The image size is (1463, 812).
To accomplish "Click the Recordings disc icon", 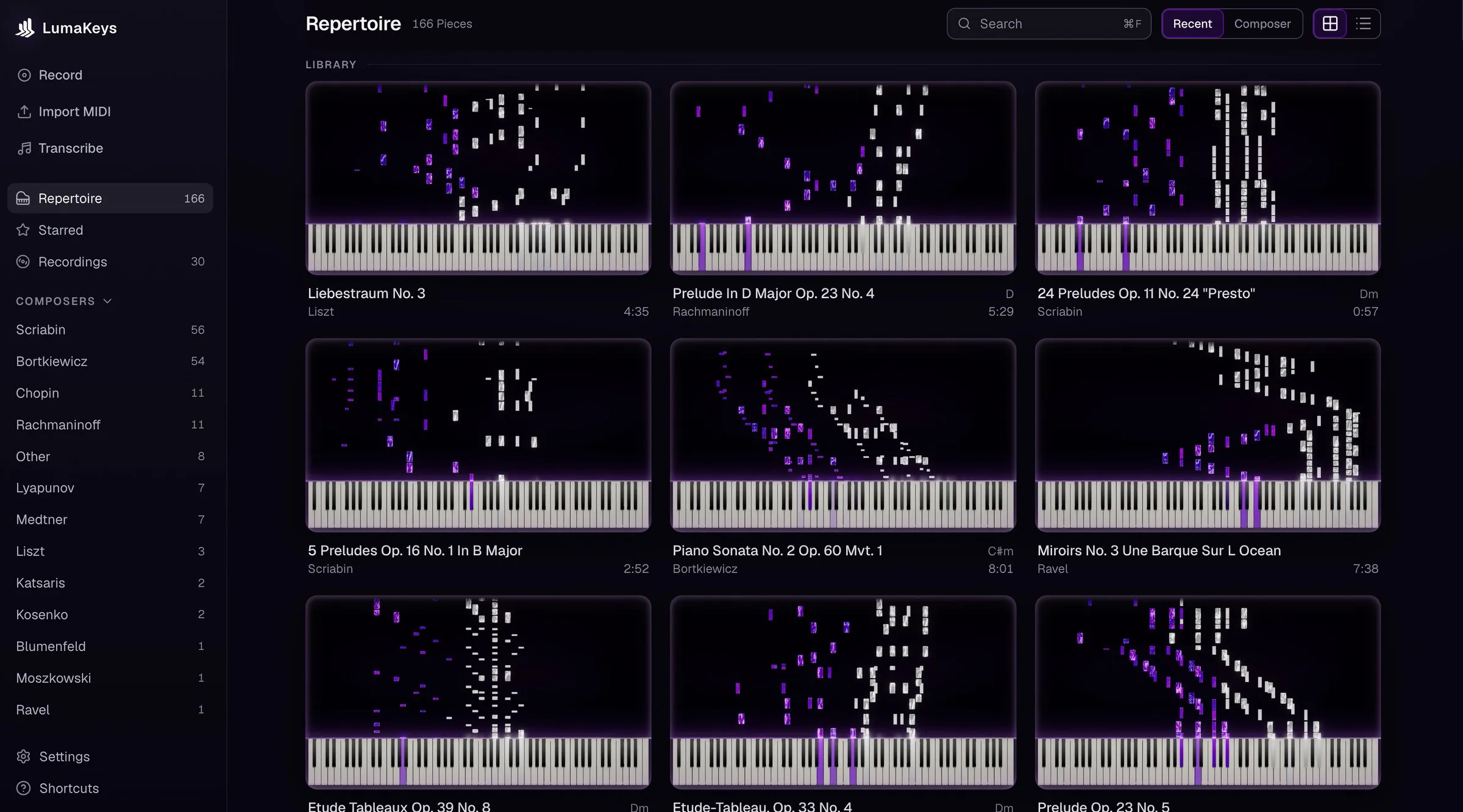I will tap(23, 262).
